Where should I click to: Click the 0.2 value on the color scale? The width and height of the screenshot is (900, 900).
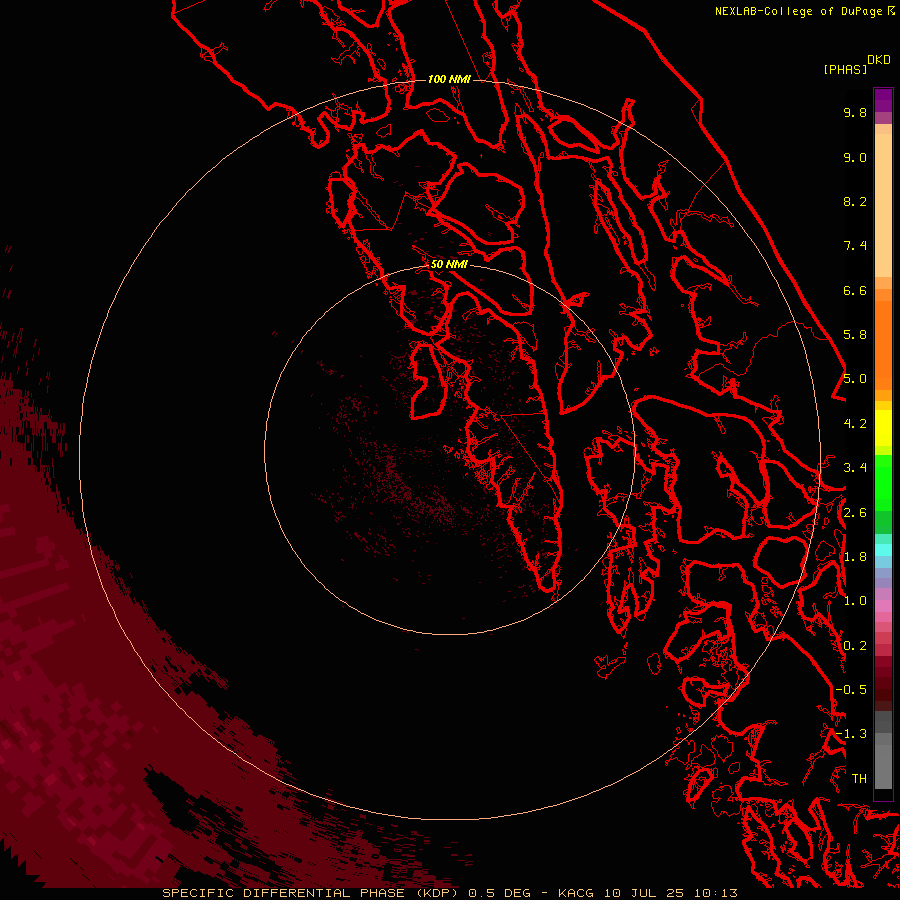click(x=855, y=646)
